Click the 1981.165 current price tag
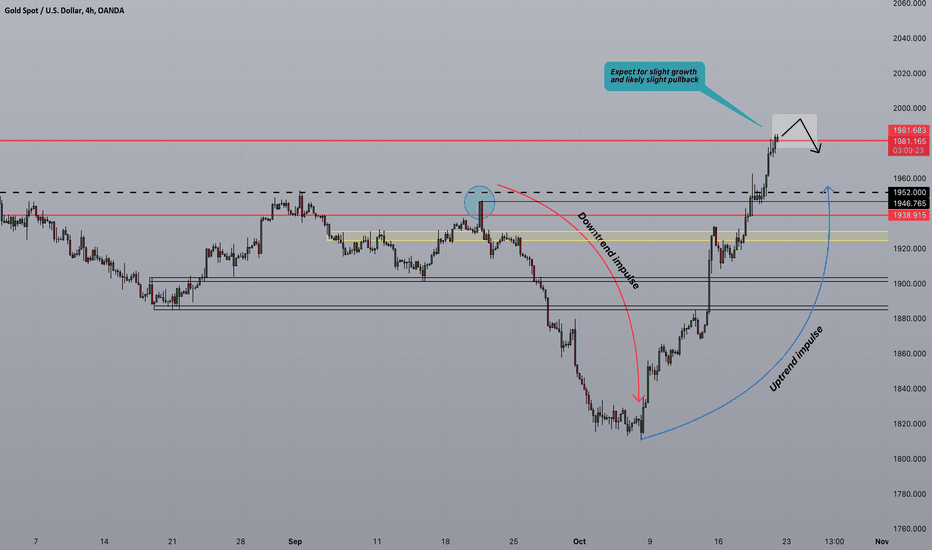 pos(909,141)
